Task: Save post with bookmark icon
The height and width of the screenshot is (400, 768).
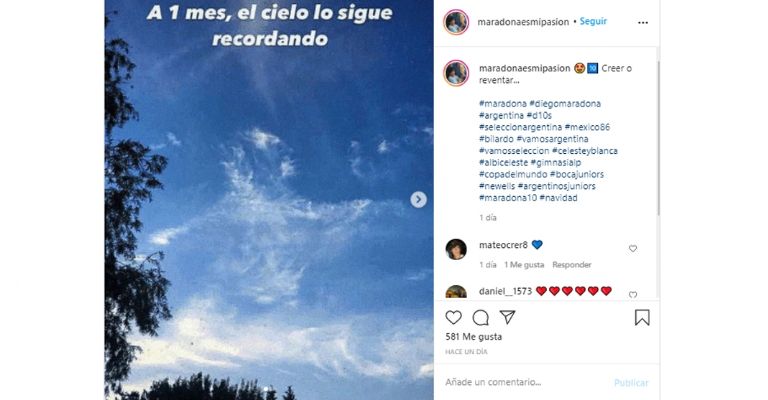Action: 642,318
